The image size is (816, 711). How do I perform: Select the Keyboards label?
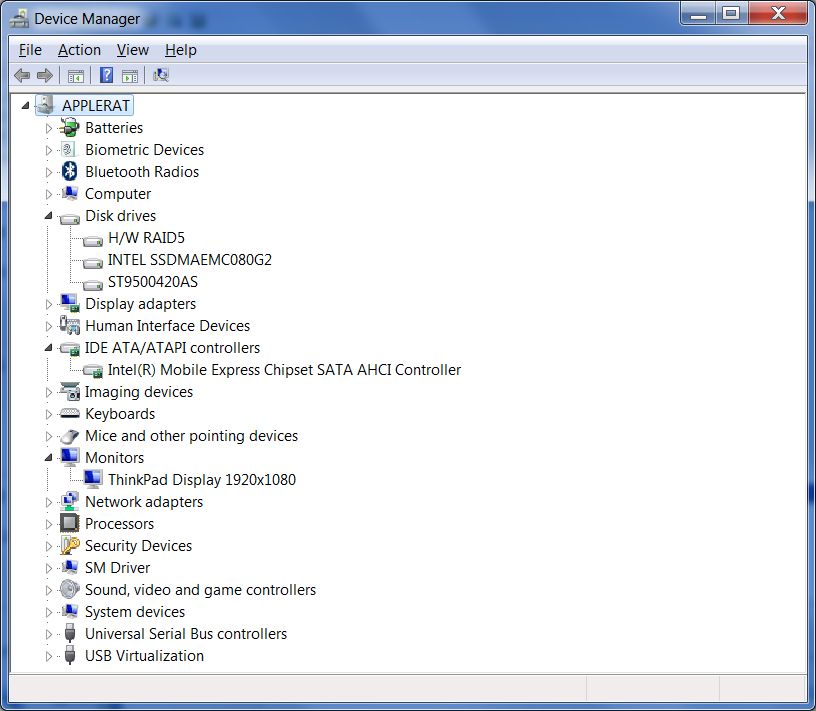[120, 414]
